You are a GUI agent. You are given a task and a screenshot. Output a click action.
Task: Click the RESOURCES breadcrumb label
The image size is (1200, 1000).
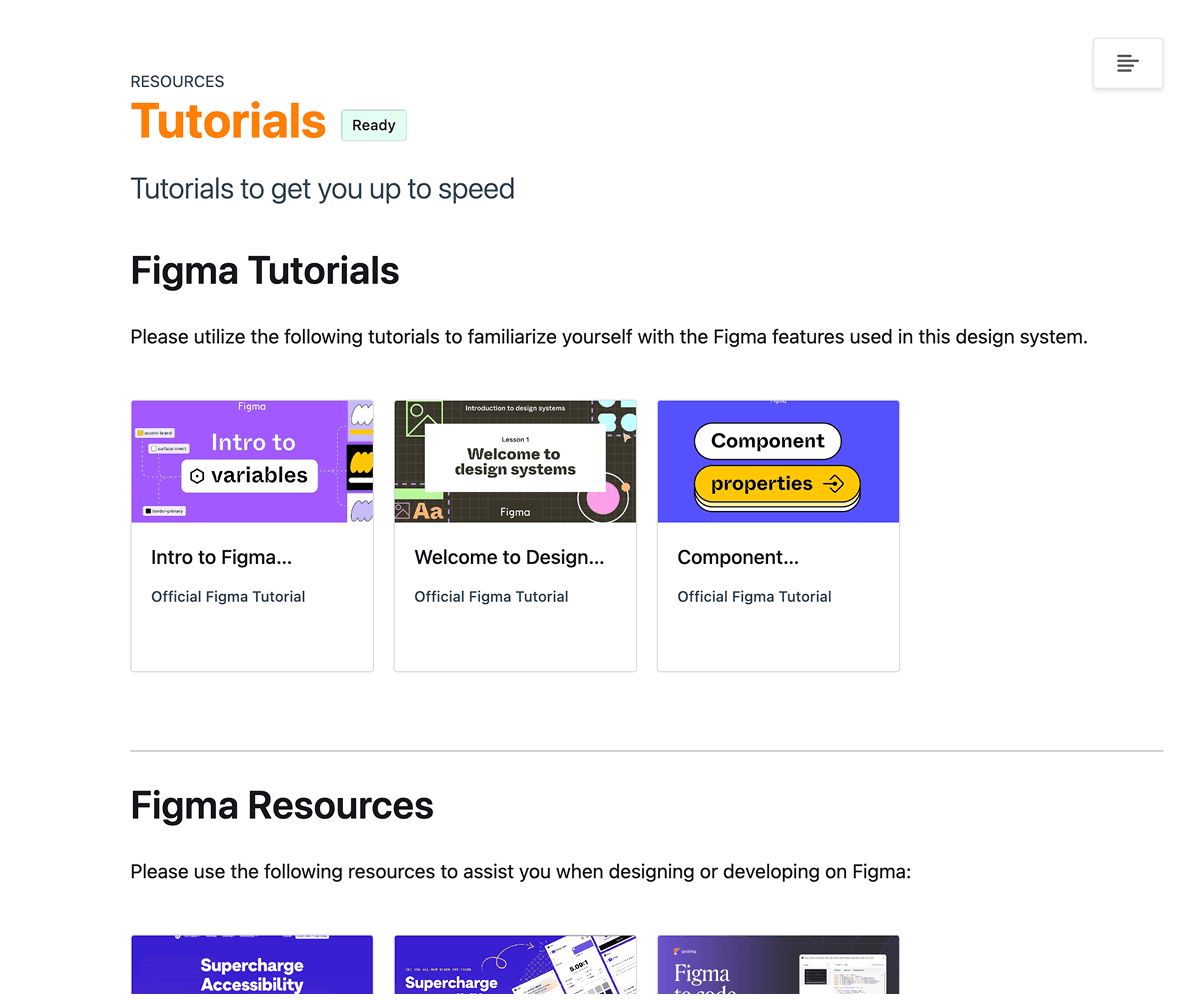click(x=177, y=82)
